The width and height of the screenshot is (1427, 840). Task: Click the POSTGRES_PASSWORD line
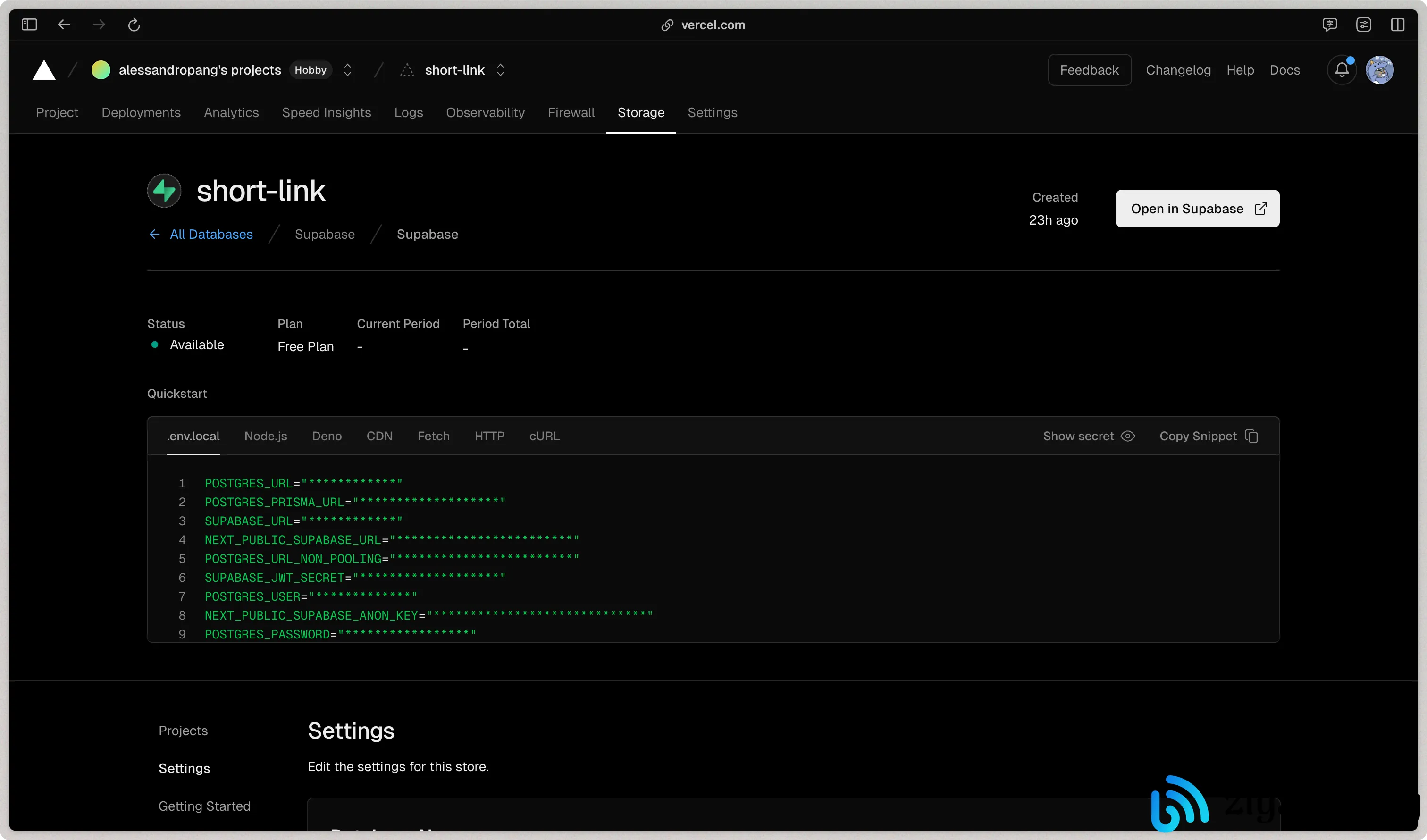coord(340,634)
